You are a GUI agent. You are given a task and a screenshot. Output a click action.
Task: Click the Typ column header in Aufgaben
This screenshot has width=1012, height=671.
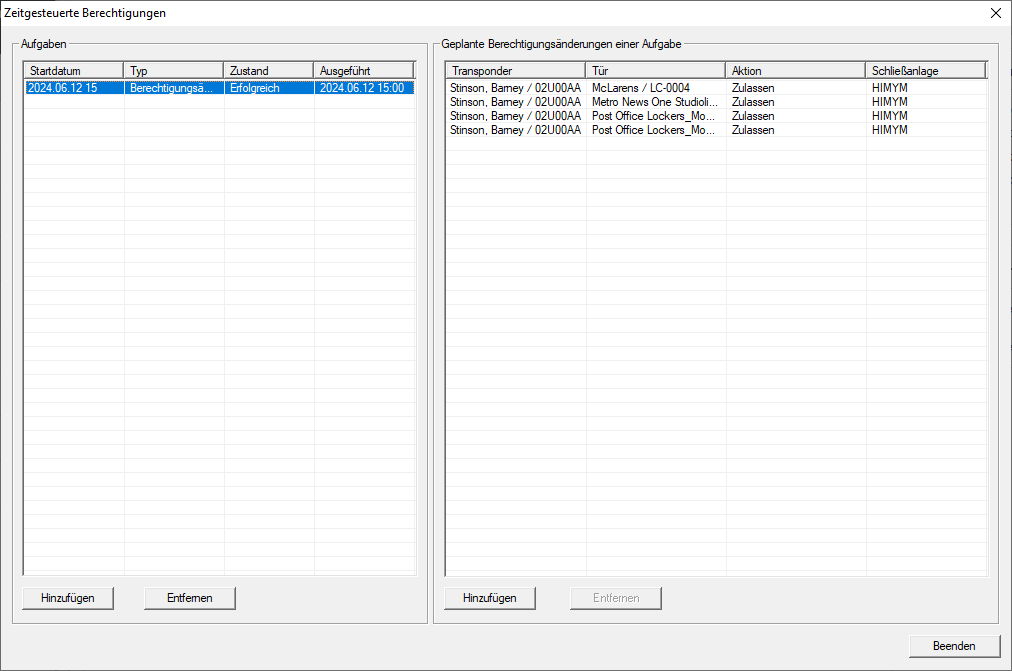(174, 71)
